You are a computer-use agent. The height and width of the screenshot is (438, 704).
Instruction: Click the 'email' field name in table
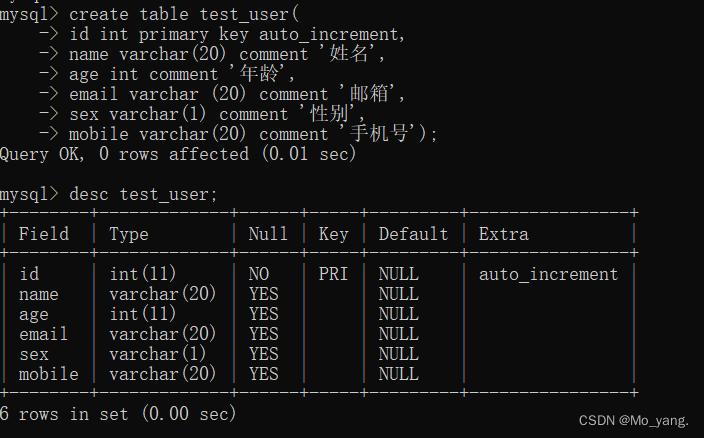(44, 334)
